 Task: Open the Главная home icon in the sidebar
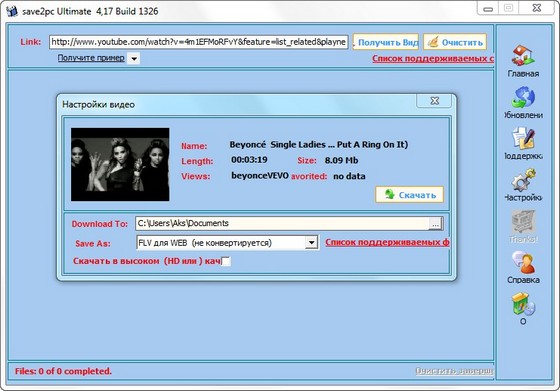click(523, 56)
